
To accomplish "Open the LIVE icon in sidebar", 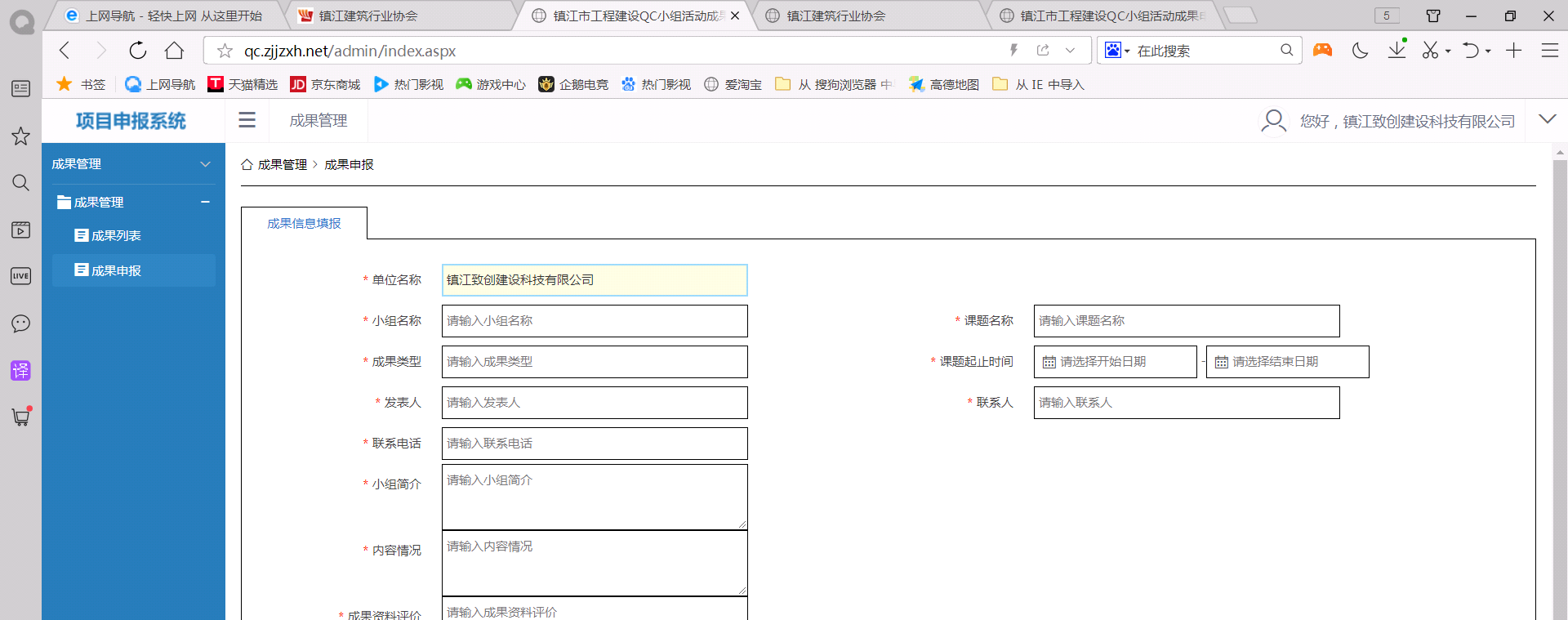I will [20, 276].
